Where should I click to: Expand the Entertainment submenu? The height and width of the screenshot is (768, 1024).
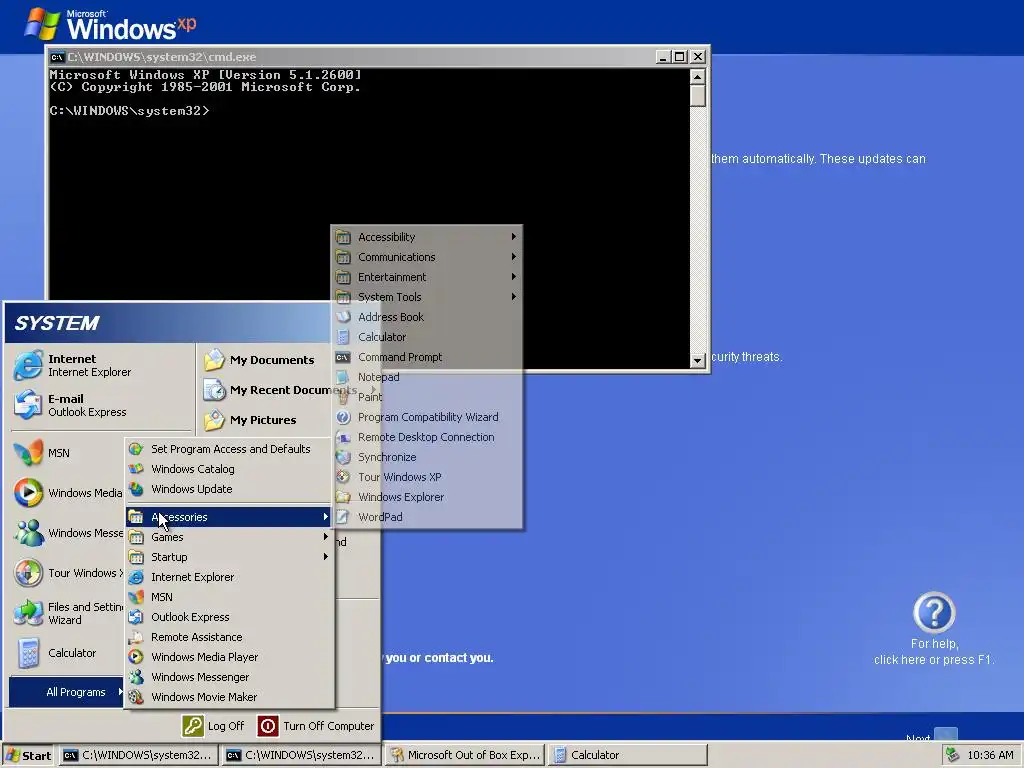click(427, 278)
